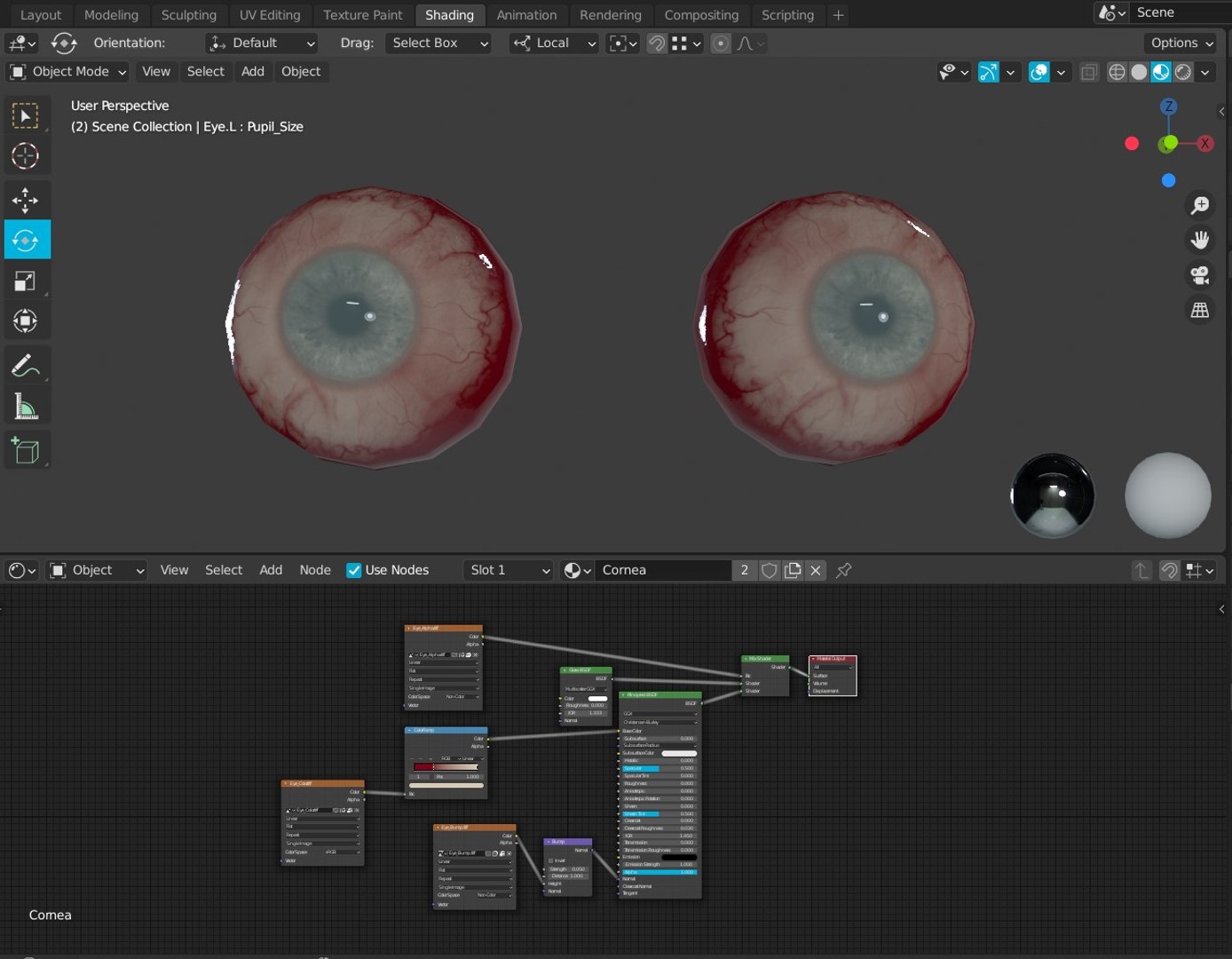1232x959 pixels.
Task: Click the Add Cube tool icon
Action: (x=26, y=450)
